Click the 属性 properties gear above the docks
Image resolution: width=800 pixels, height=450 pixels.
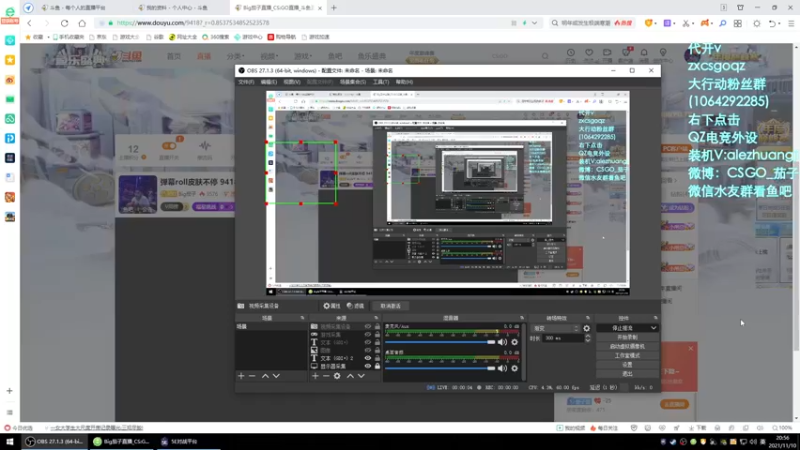coord(332,306)
